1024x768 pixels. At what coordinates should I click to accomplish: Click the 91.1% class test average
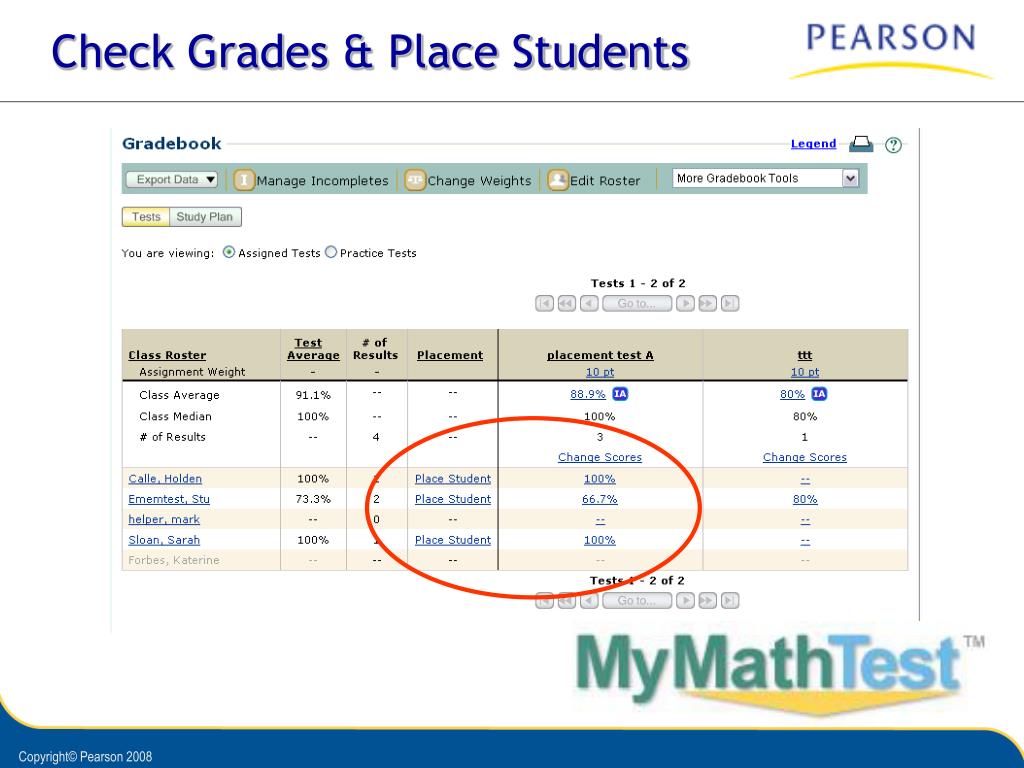[313, 395]
